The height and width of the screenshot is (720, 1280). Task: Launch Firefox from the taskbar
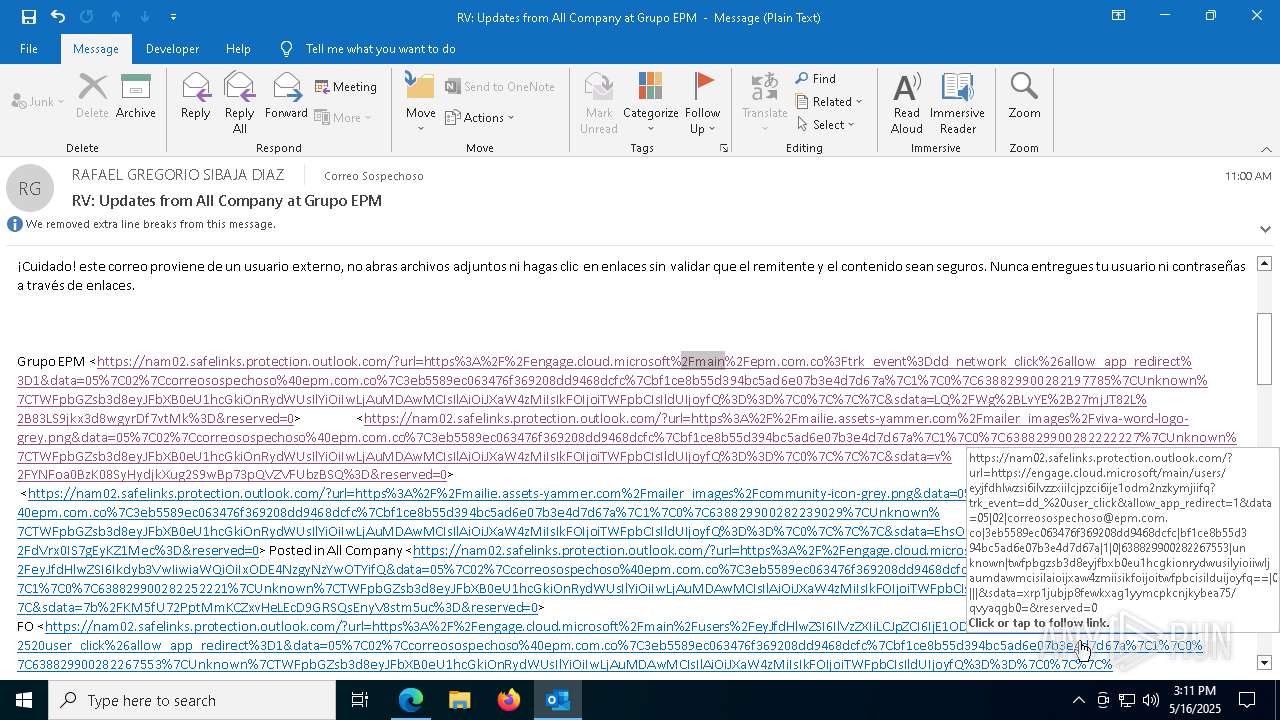[509, 700]
